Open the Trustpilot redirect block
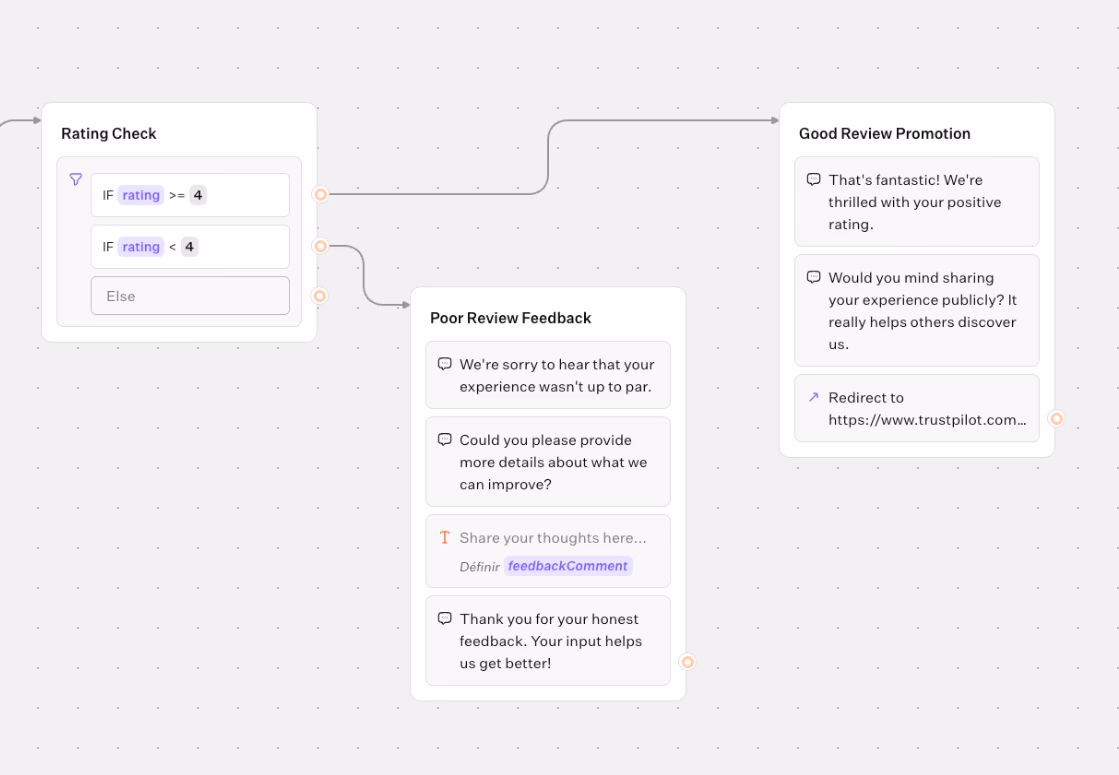 tap(917, 408)
